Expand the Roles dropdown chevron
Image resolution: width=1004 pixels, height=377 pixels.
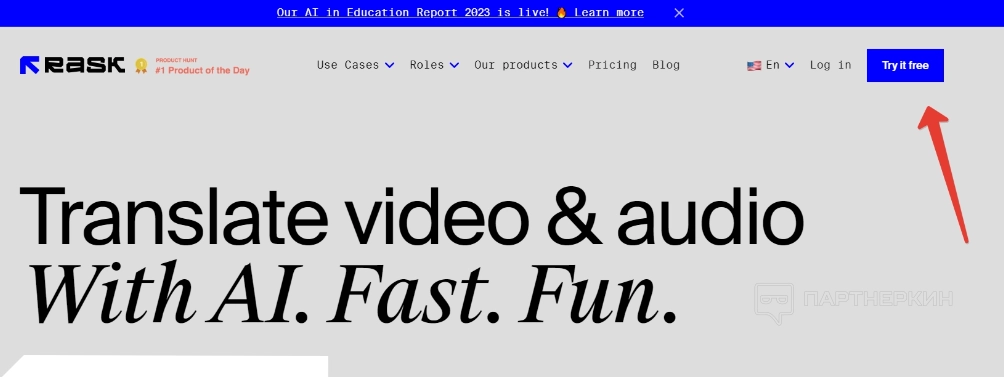(454, 65)
